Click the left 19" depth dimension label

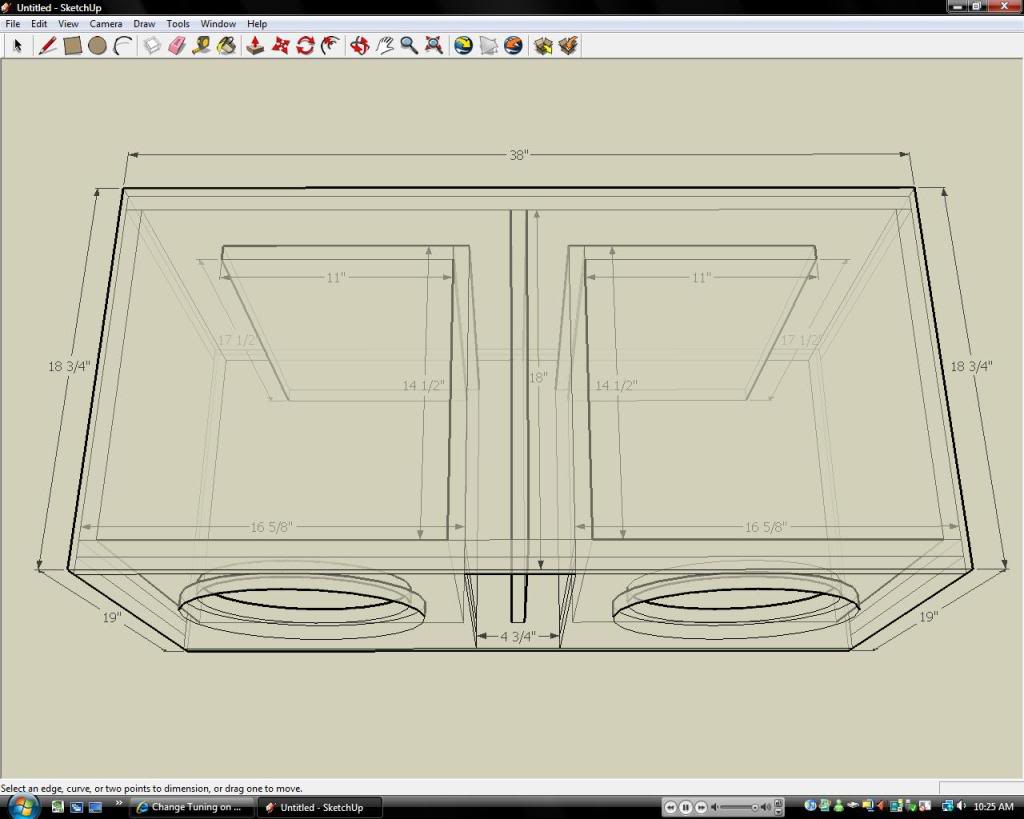(x=112, y=617)
